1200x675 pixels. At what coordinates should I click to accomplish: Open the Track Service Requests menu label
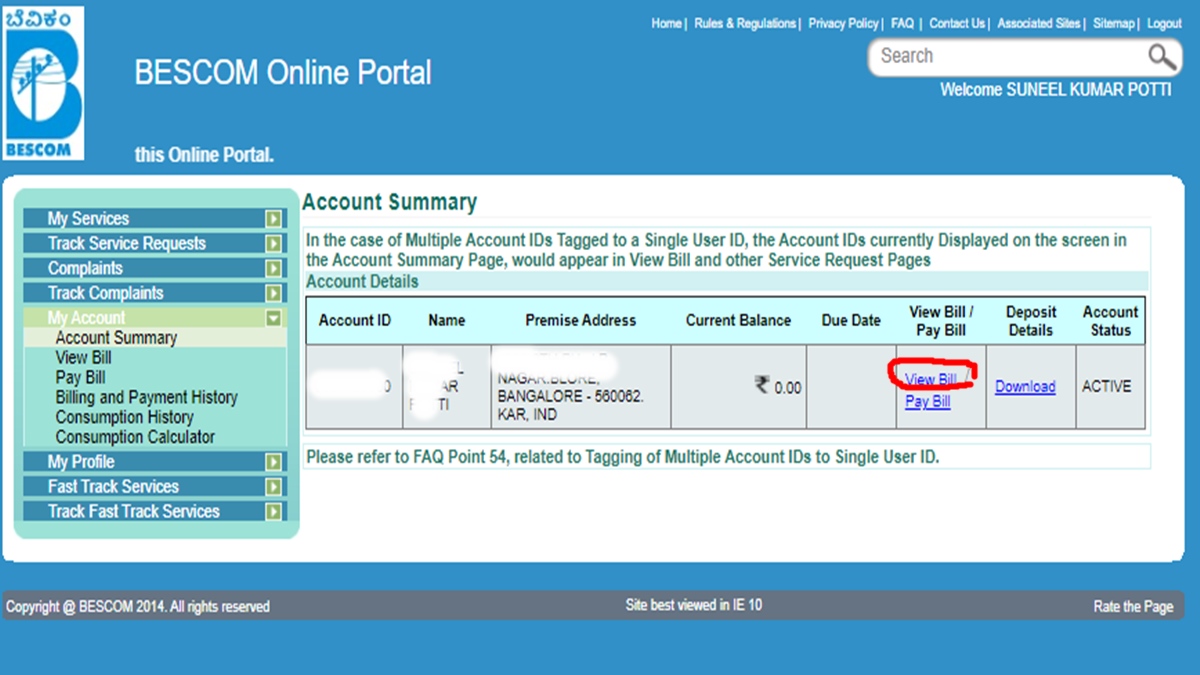[x=126, y=244]
